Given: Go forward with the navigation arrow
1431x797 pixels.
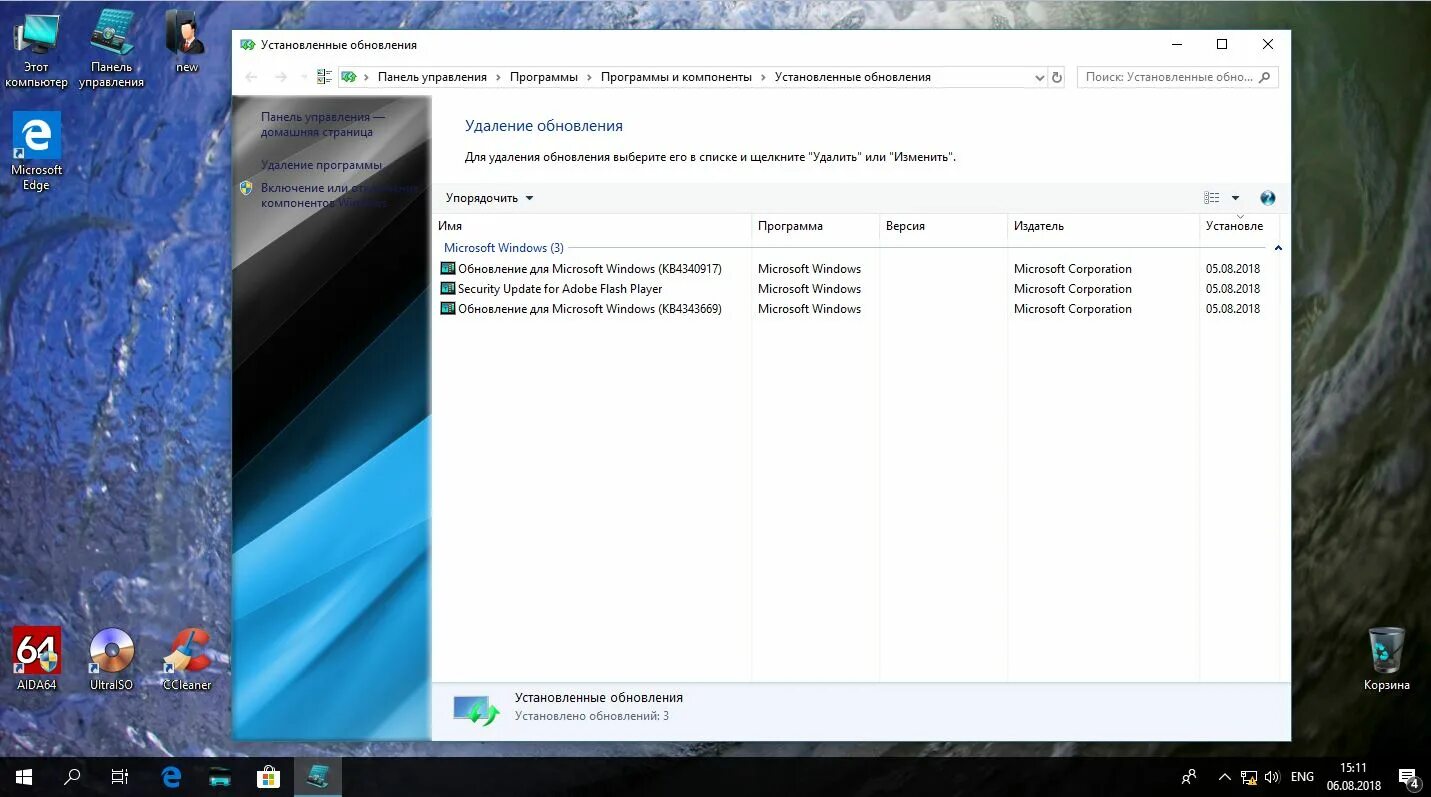Looking at the screenshot, I should point(281,77).
